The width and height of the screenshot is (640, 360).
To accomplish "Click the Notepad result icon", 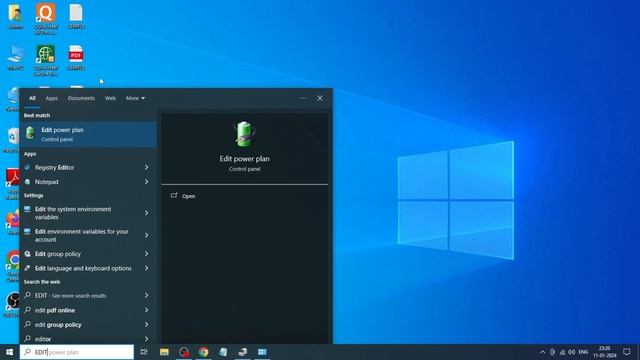I will 27,182.
